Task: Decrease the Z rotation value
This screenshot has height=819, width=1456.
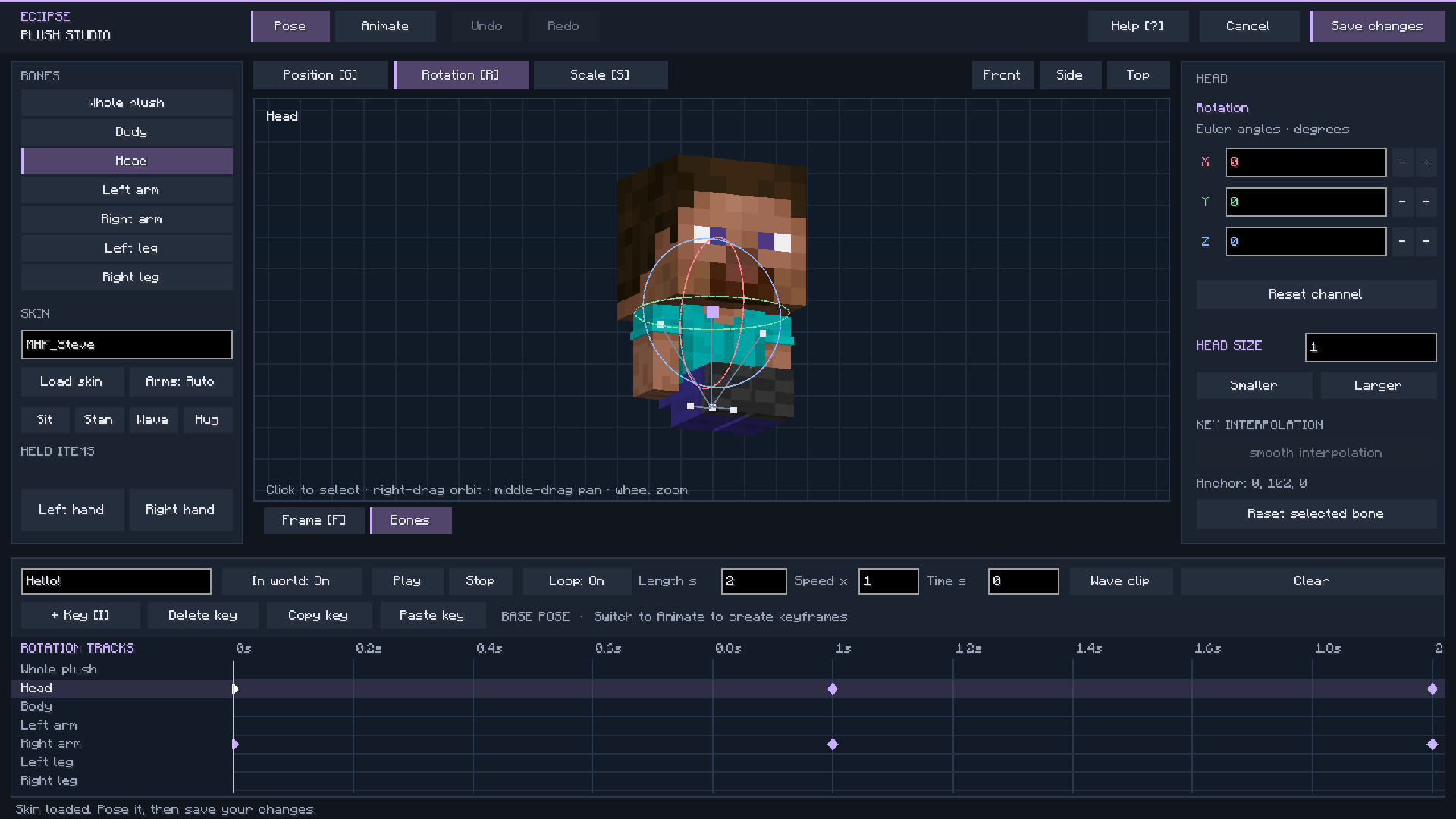Action: 1402,242
